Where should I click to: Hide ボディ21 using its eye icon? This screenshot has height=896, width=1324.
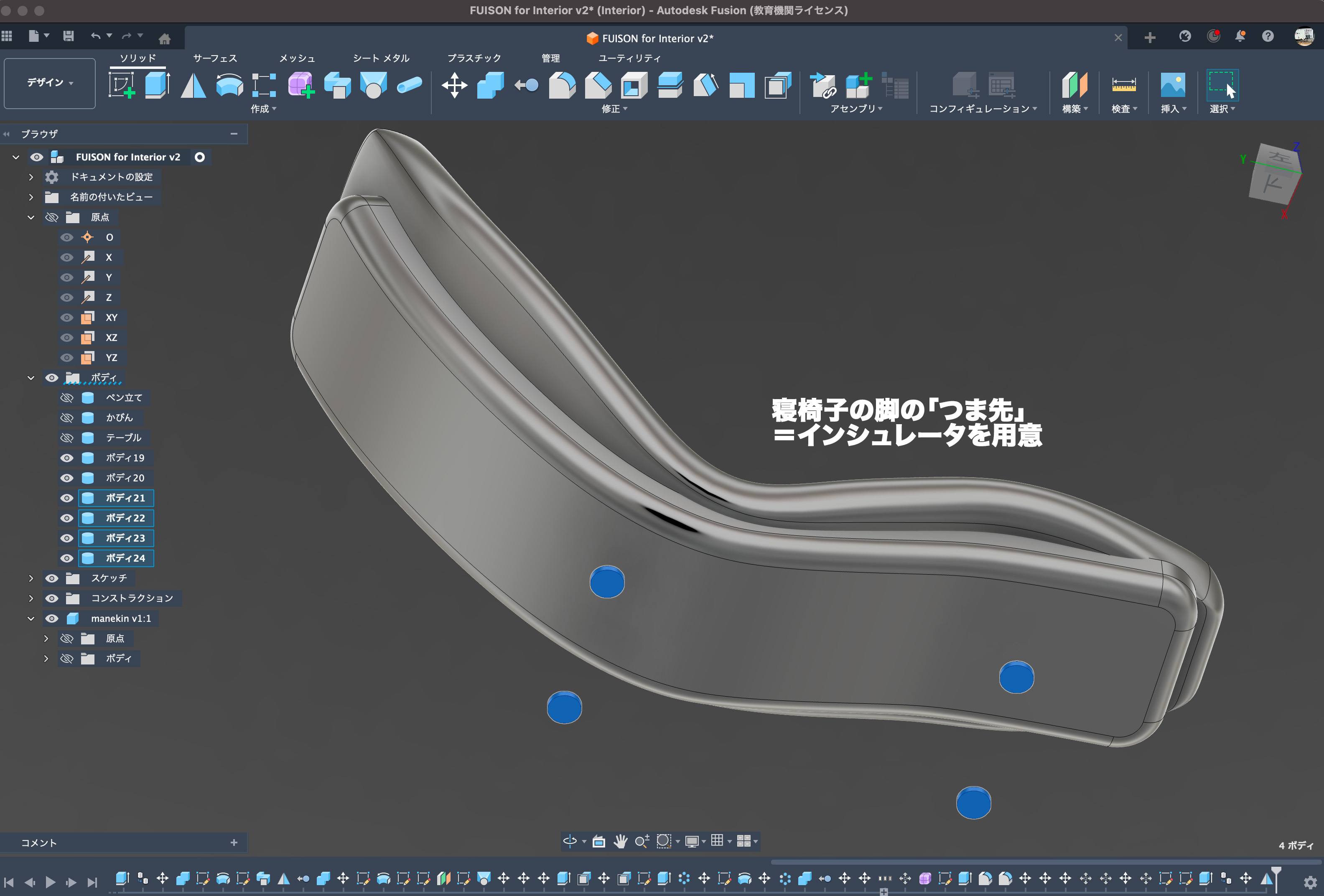coord(66,499)
